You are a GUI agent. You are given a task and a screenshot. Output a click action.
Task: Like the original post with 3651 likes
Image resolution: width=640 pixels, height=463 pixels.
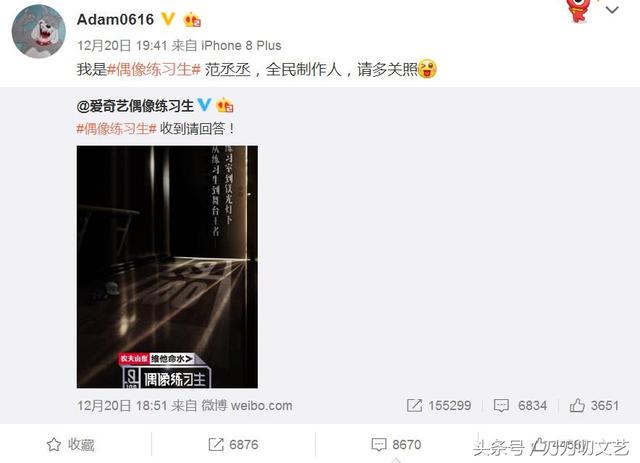pyautogui.click(x=594, y=405)
